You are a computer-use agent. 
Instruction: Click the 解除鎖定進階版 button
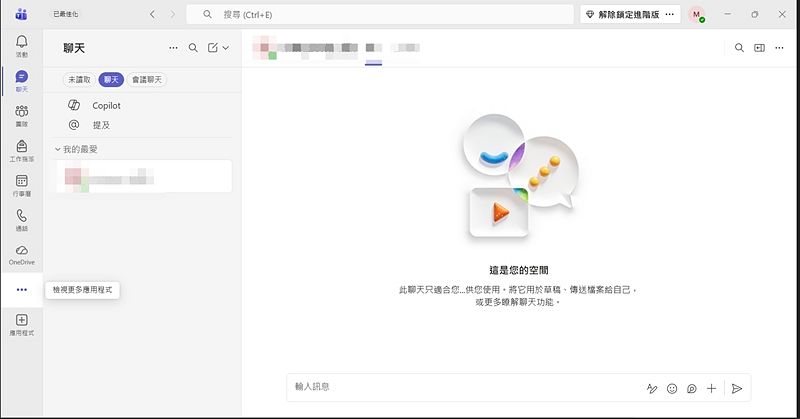pyautogui.click(x=627, y=15)
